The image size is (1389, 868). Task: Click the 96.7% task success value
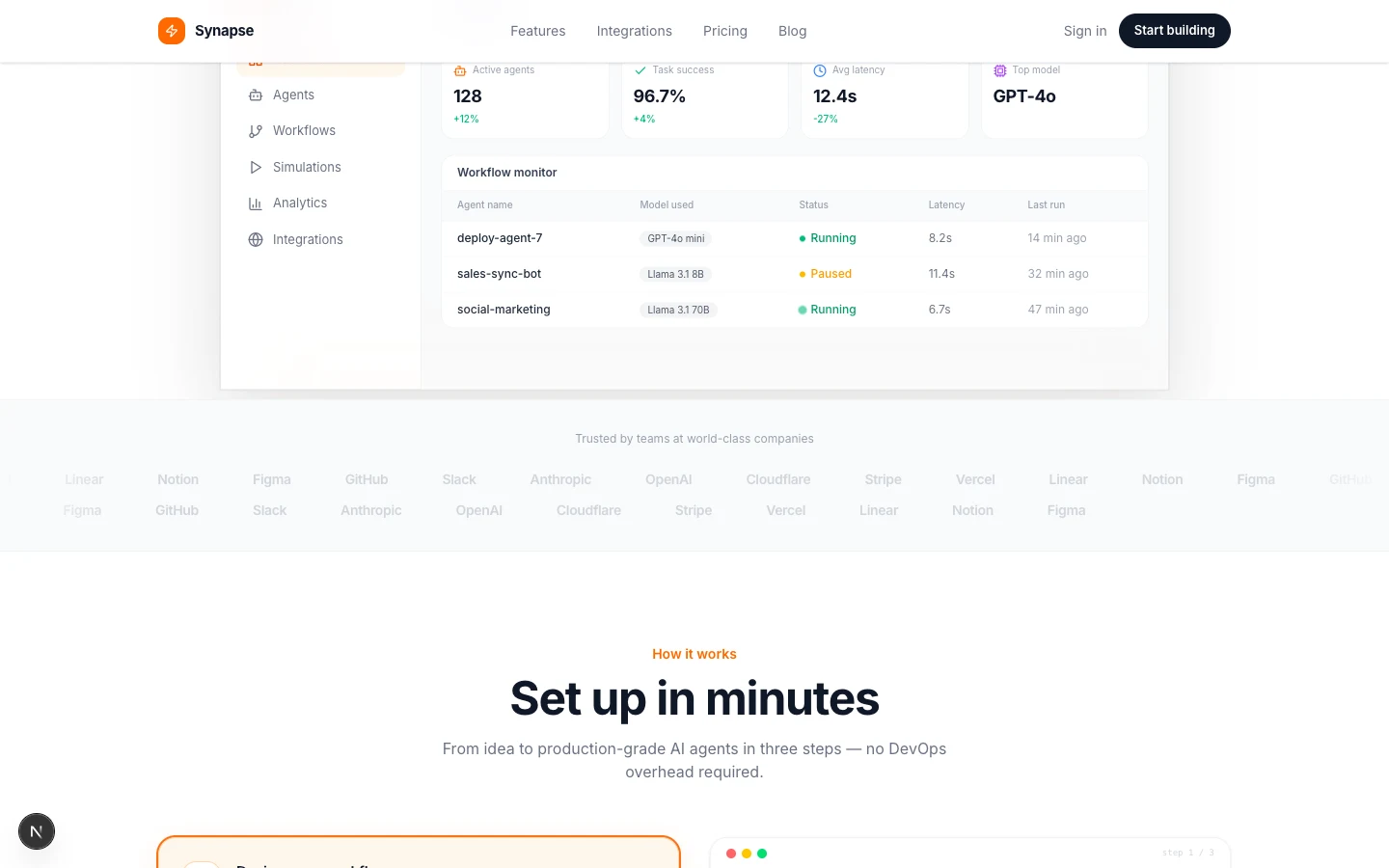[660, 96]
